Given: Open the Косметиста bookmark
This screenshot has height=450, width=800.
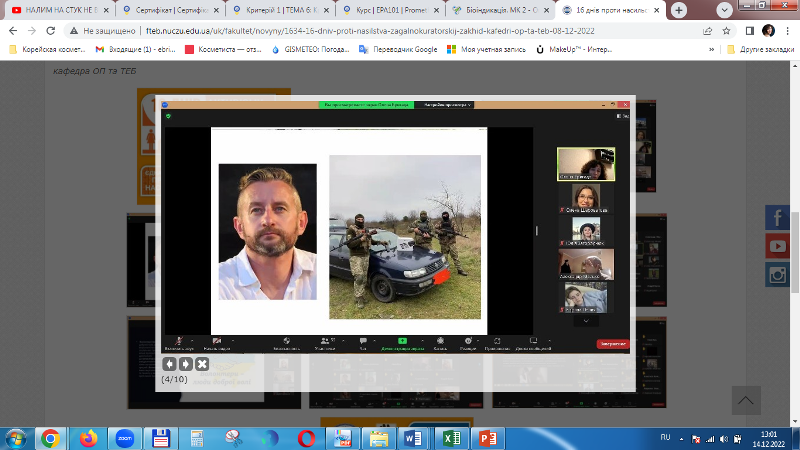Looking at the screenshot, I should 223,49.
